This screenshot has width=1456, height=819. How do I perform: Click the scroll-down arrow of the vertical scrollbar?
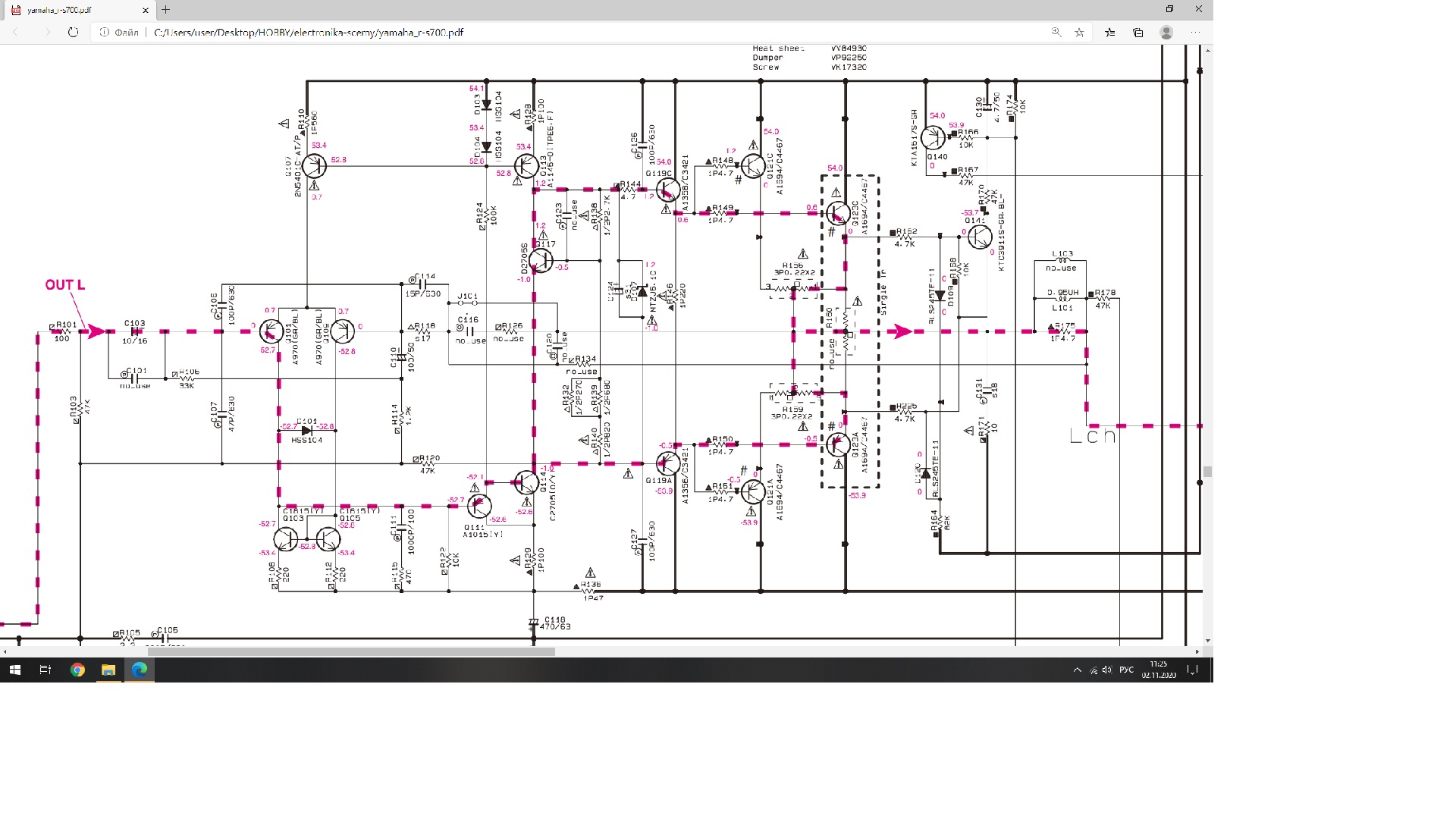point(1207,641)
